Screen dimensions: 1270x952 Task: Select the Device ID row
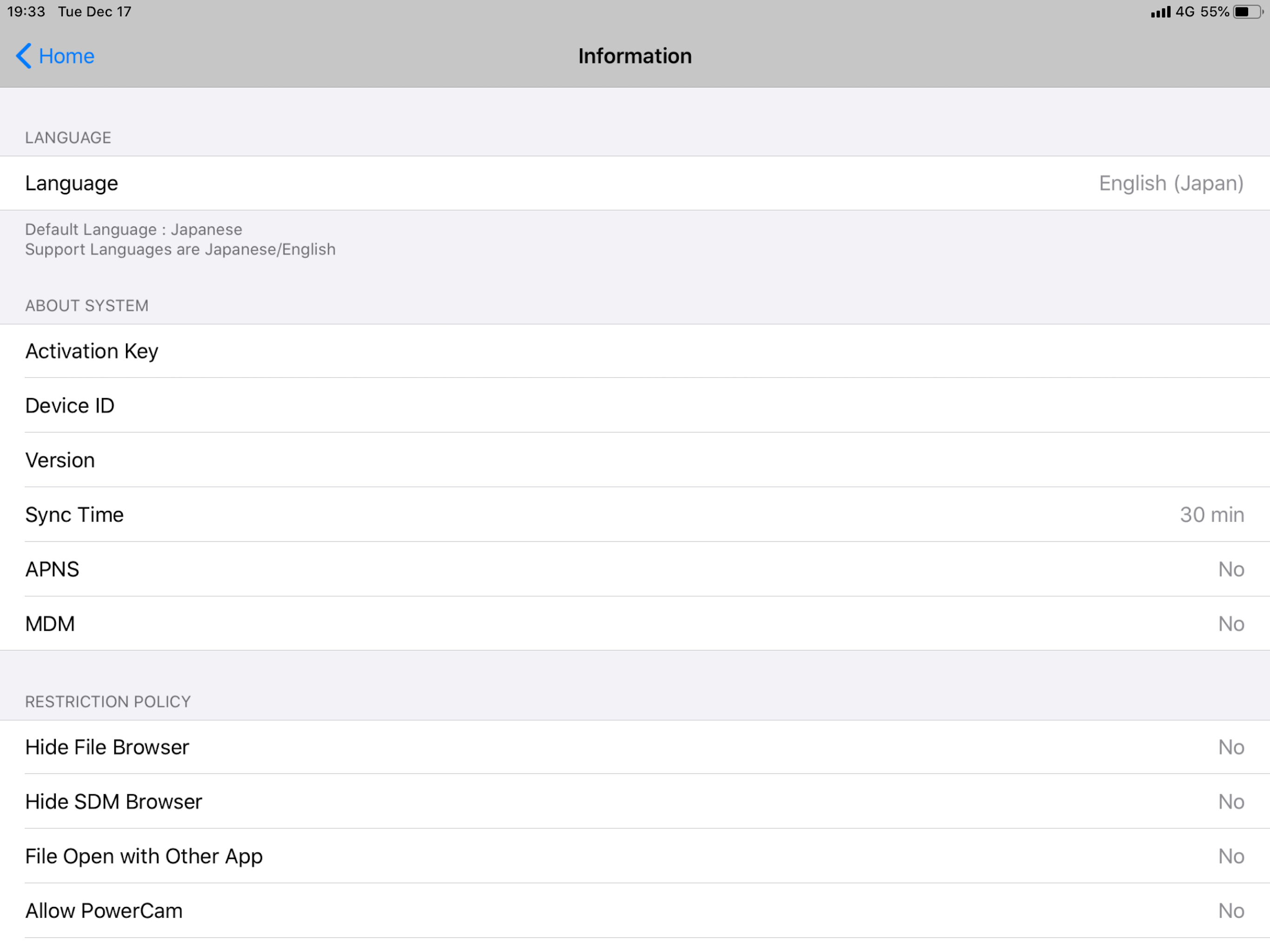[x=635, y=405]
